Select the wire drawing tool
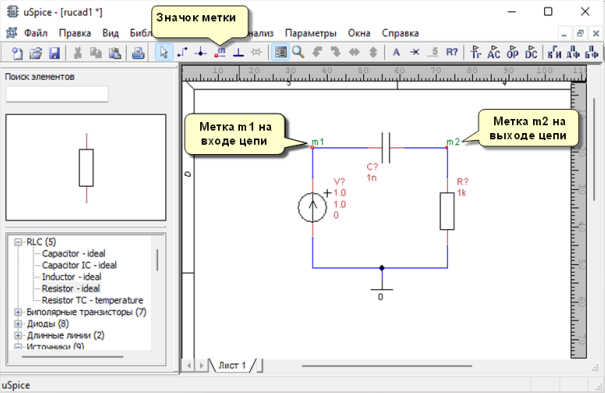This screenshot has height=393, width=605. 182,52
